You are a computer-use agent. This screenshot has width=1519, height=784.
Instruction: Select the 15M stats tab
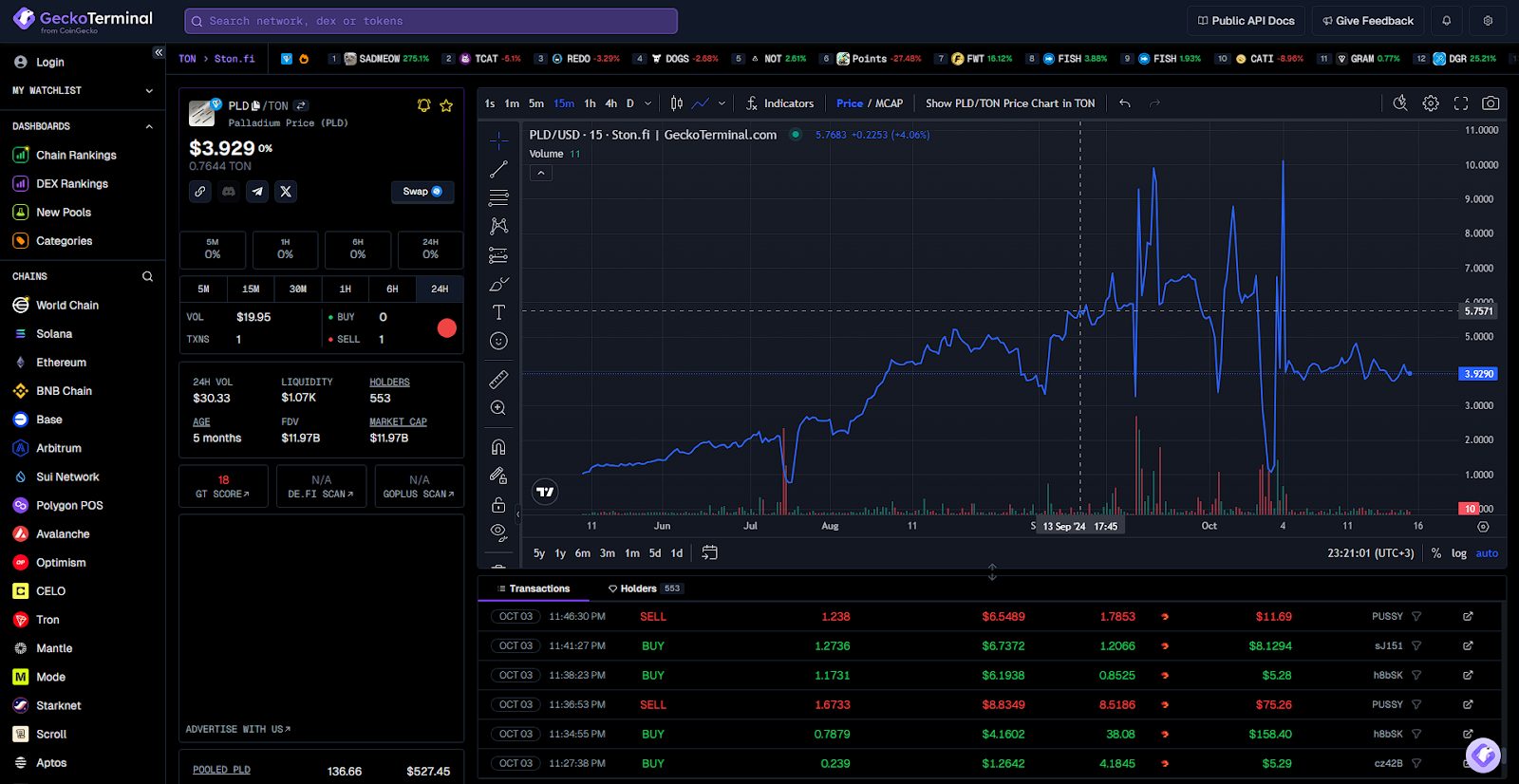(251, 289)
